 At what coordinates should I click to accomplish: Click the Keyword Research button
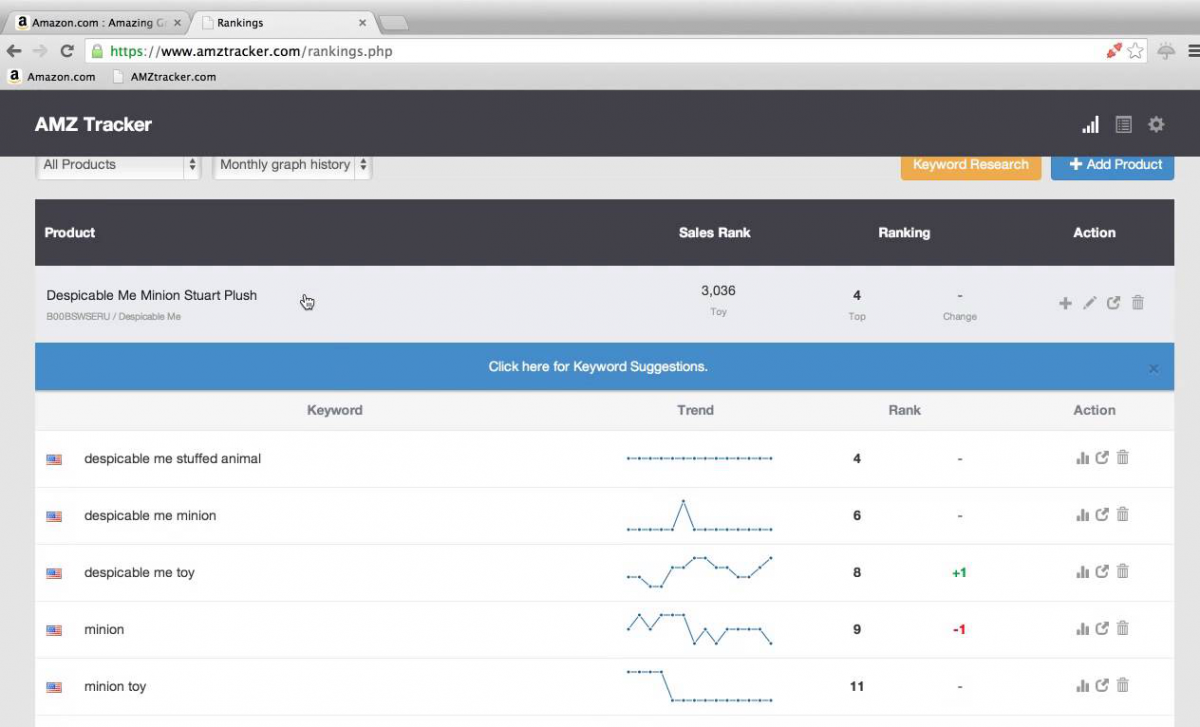pos(970,164)
